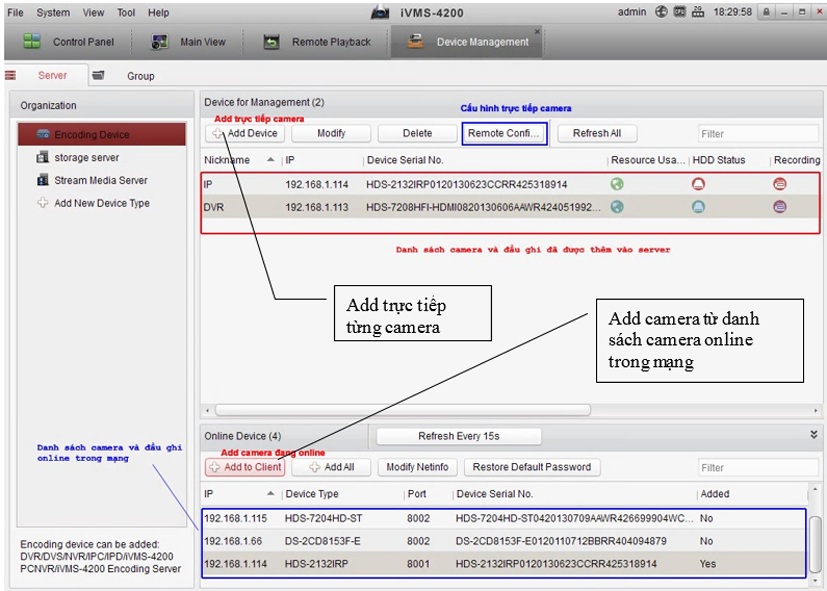
Task: Click HDD Status icon for IP device
Action: tap(698, 184)
